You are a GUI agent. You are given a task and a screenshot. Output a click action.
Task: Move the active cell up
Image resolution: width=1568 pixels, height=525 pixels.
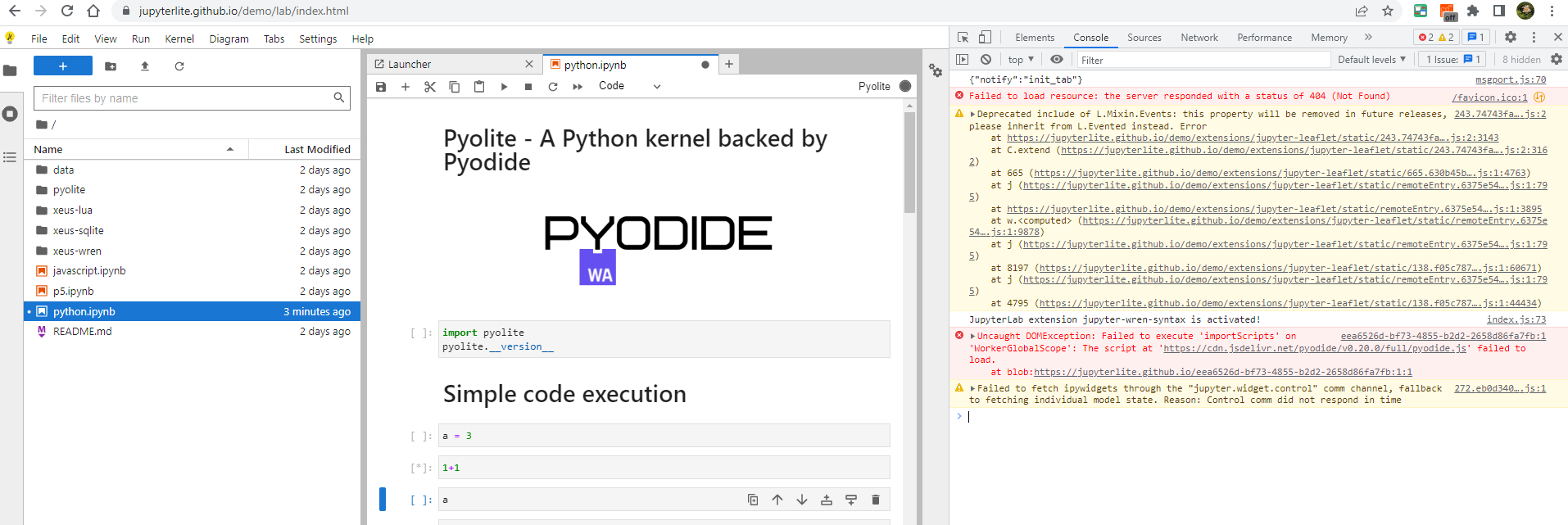[x=777, y=500]
